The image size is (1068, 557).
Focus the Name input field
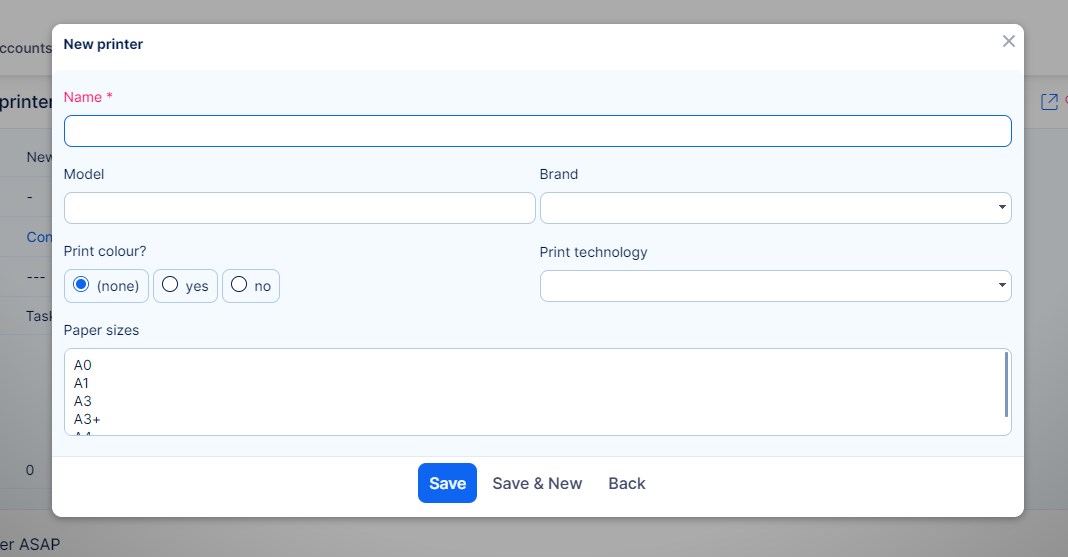click(x=537, y=131)
